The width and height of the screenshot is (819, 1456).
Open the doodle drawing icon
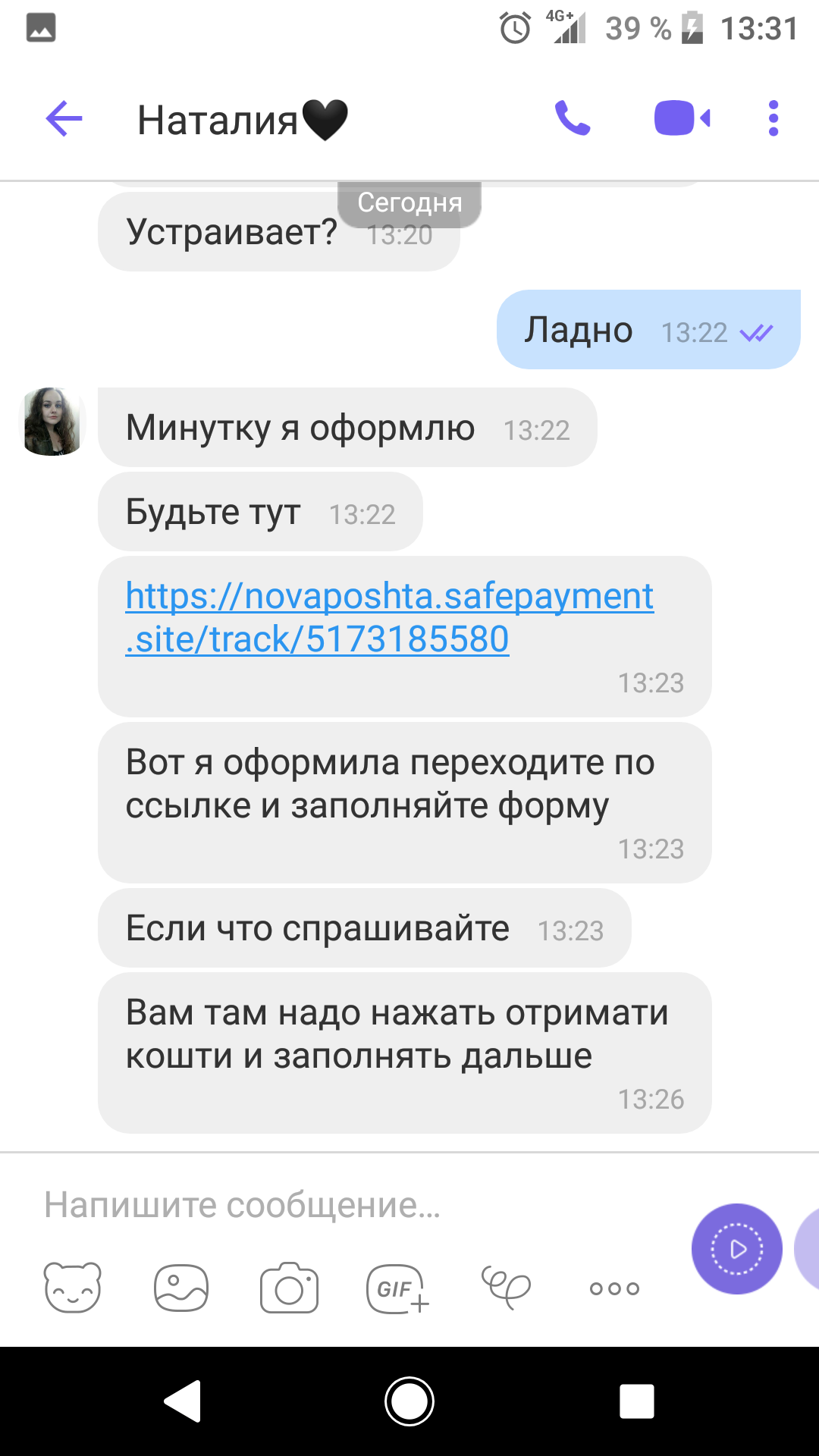click(x=506, y=1287)
